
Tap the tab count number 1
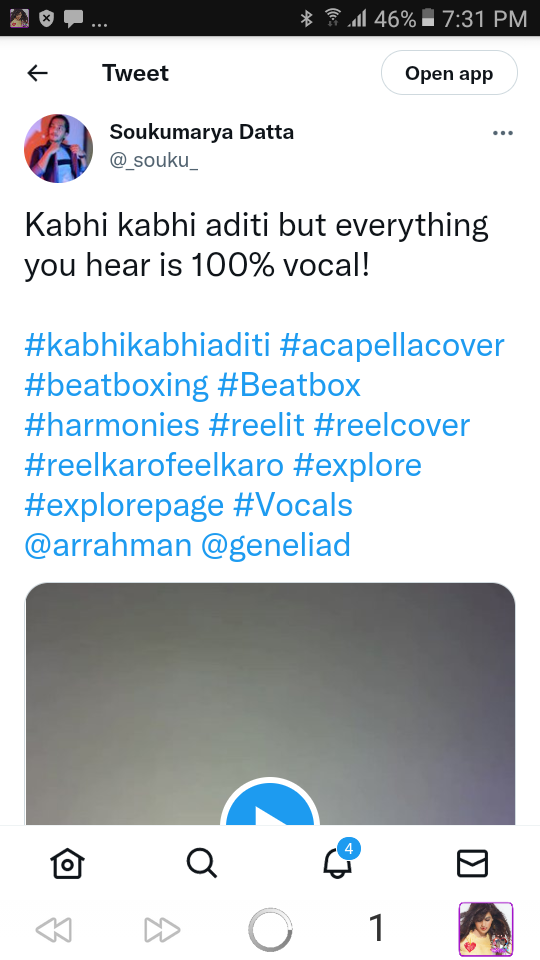[x=377, y=928]
